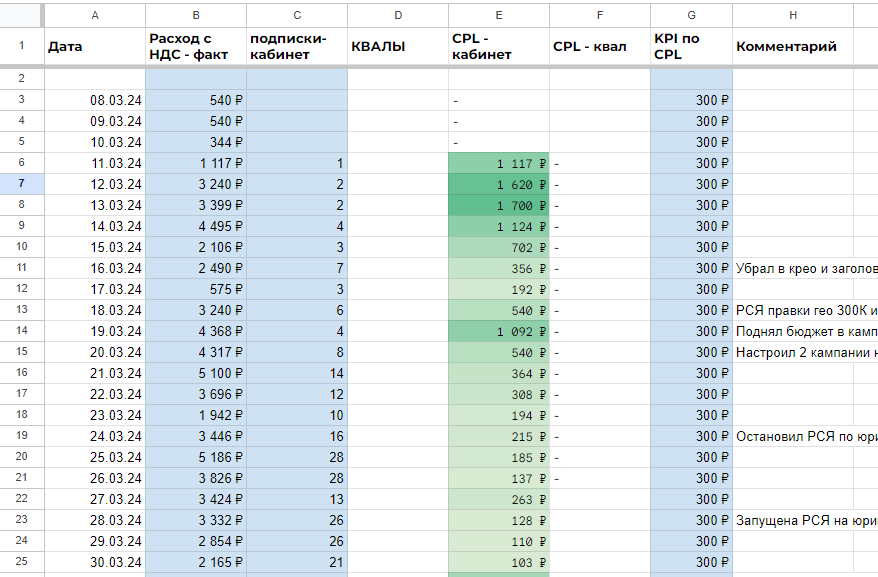Image resolution: width=878 pixels, height=577 pixels.
Task: Click KPI cell 300 ₽ in row 27.03.24
Action: point(692,499)
